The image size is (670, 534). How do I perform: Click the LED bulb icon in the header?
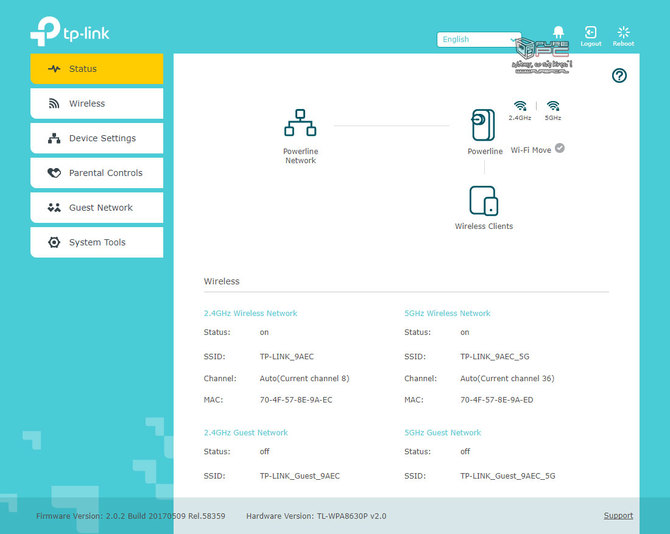558,32
